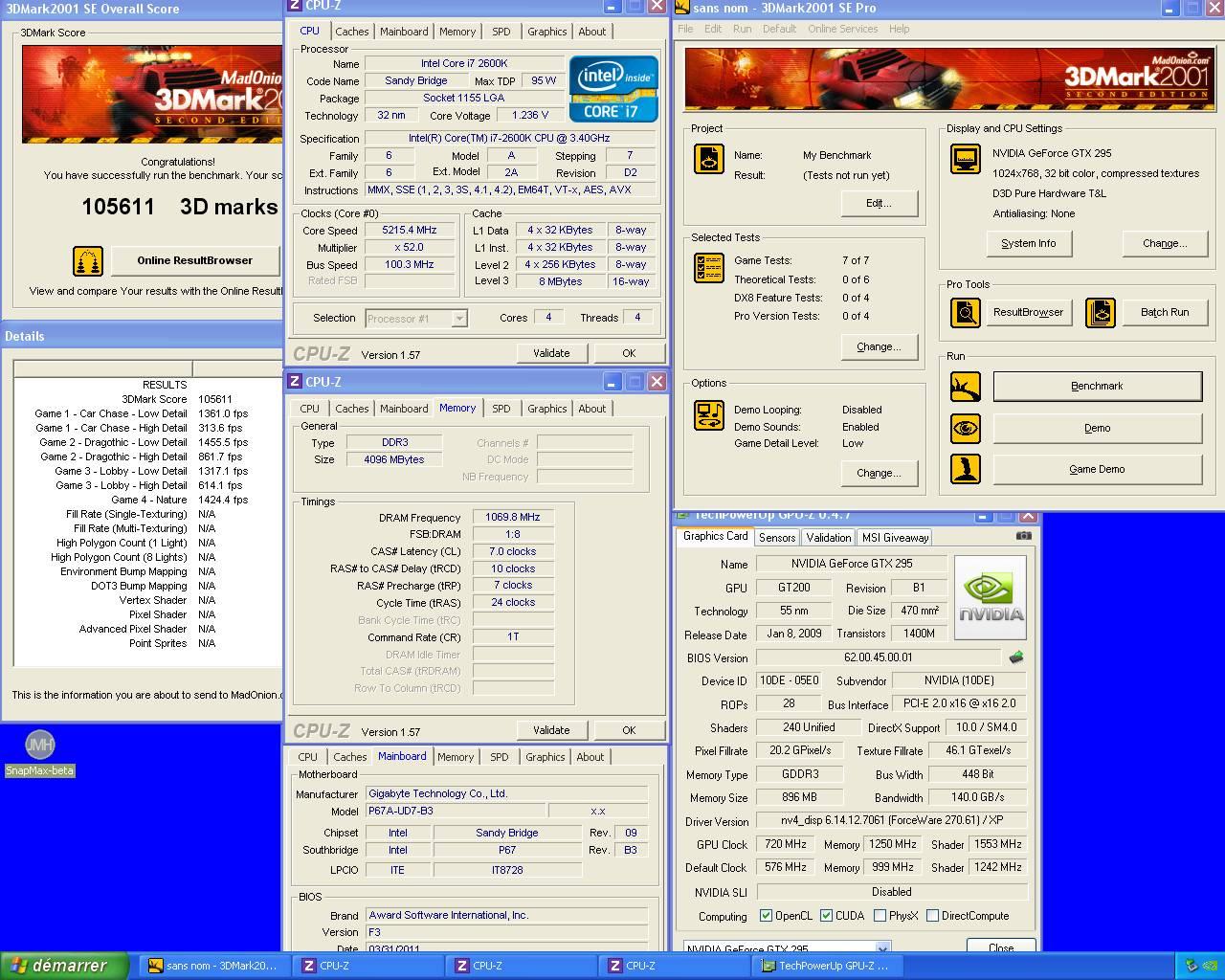Open the About tab in the Mainboard CPU-Z window

click(590, 757)
